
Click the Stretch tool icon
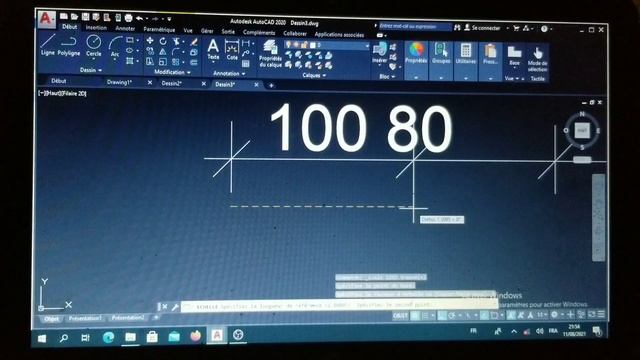(150, 62)
